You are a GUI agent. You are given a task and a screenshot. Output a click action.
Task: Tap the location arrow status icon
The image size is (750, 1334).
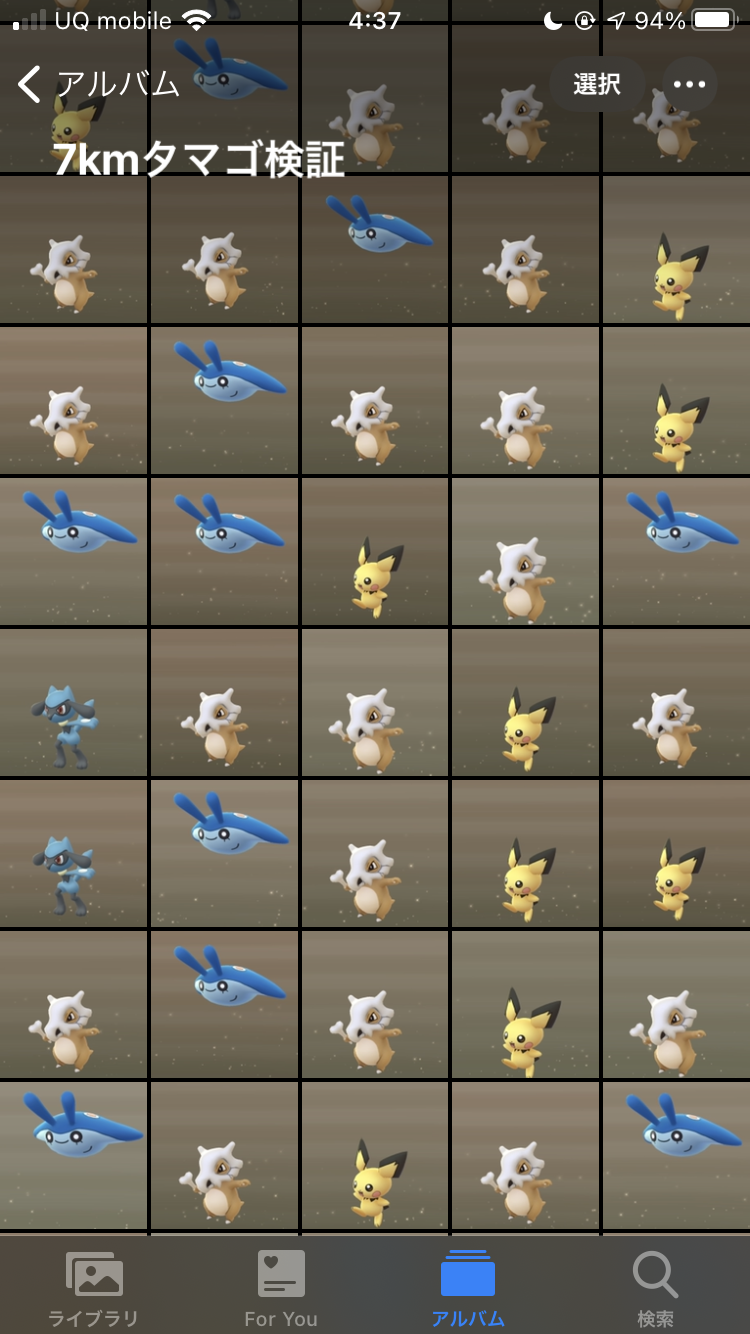617,20
